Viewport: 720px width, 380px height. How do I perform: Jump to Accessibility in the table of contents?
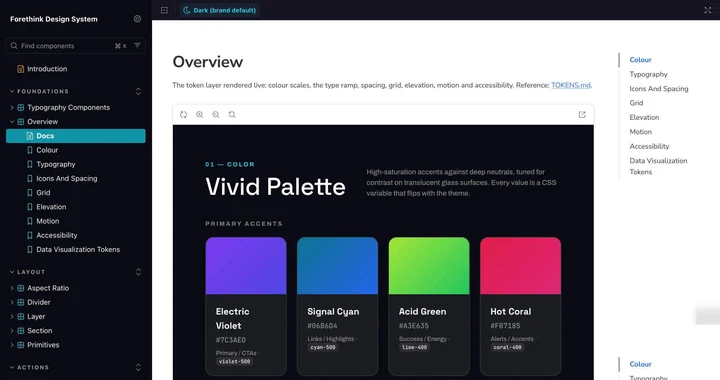pos(649,146)
